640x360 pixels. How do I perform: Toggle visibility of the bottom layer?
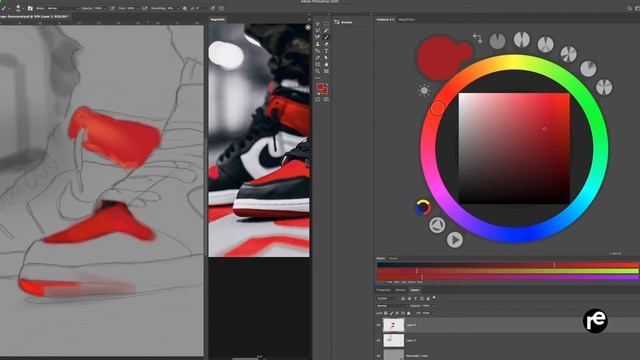[x=378, y=356]
